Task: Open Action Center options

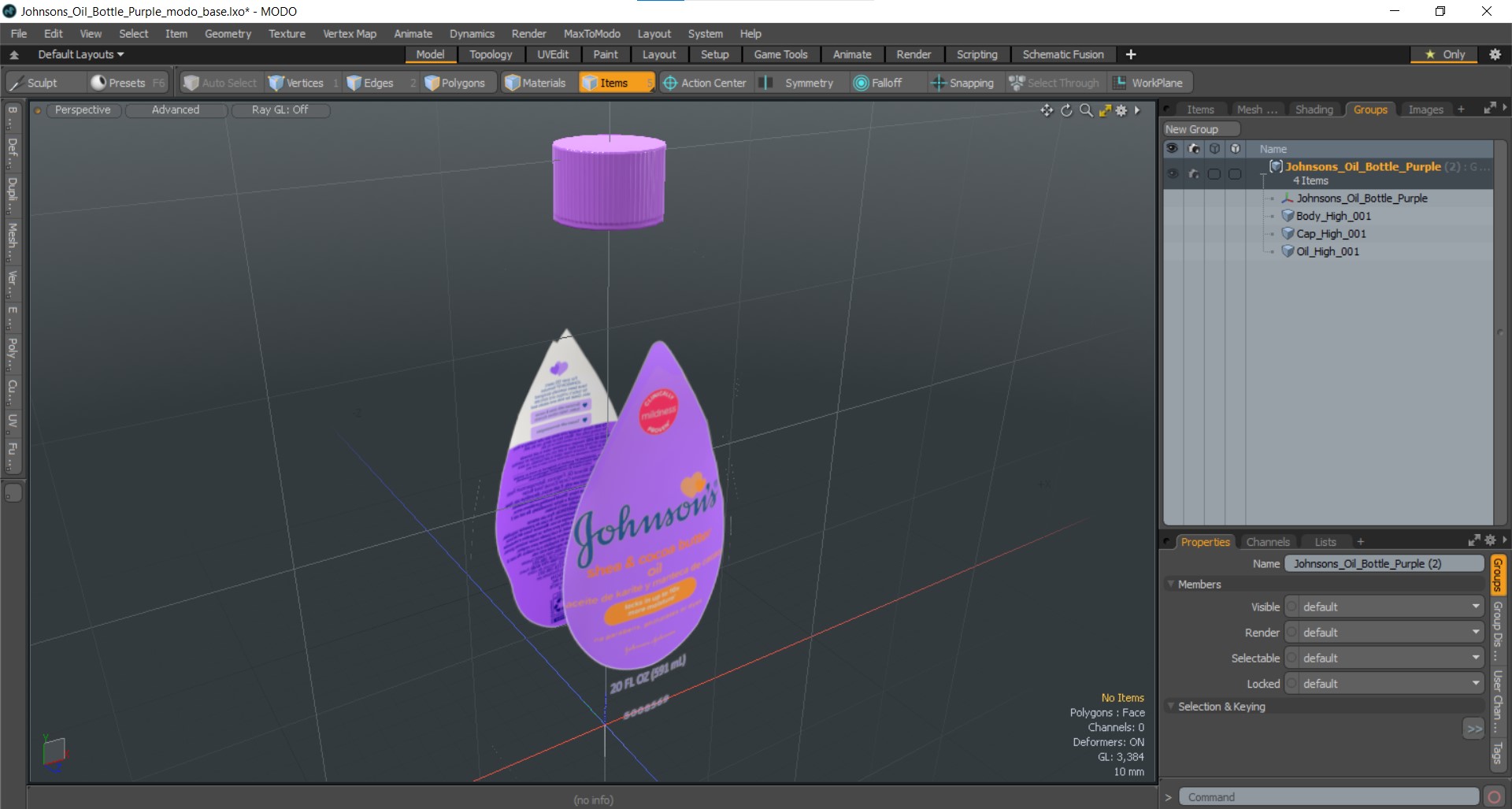Action: tap(705, 83)
